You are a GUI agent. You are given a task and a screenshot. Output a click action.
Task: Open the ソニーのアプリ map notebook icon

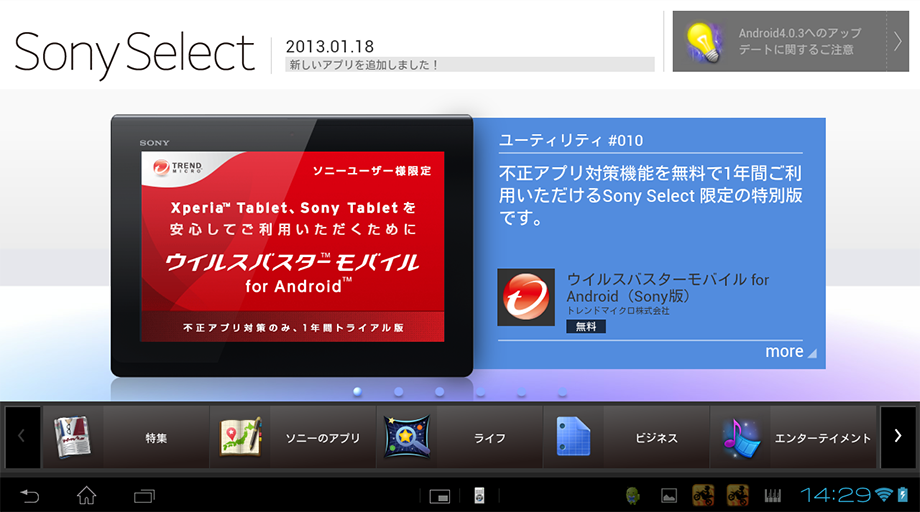[240, 436]
